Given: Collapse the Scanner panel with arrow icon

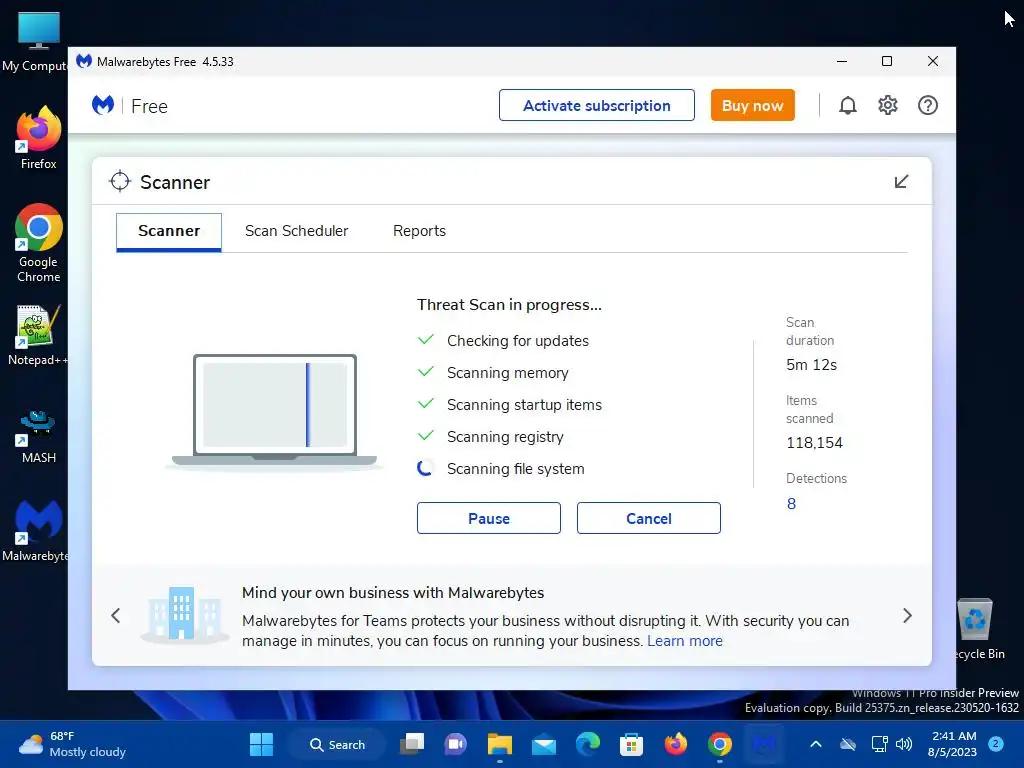Looking at the screenshot, I should pyautogui.click(x=901, y=182).
